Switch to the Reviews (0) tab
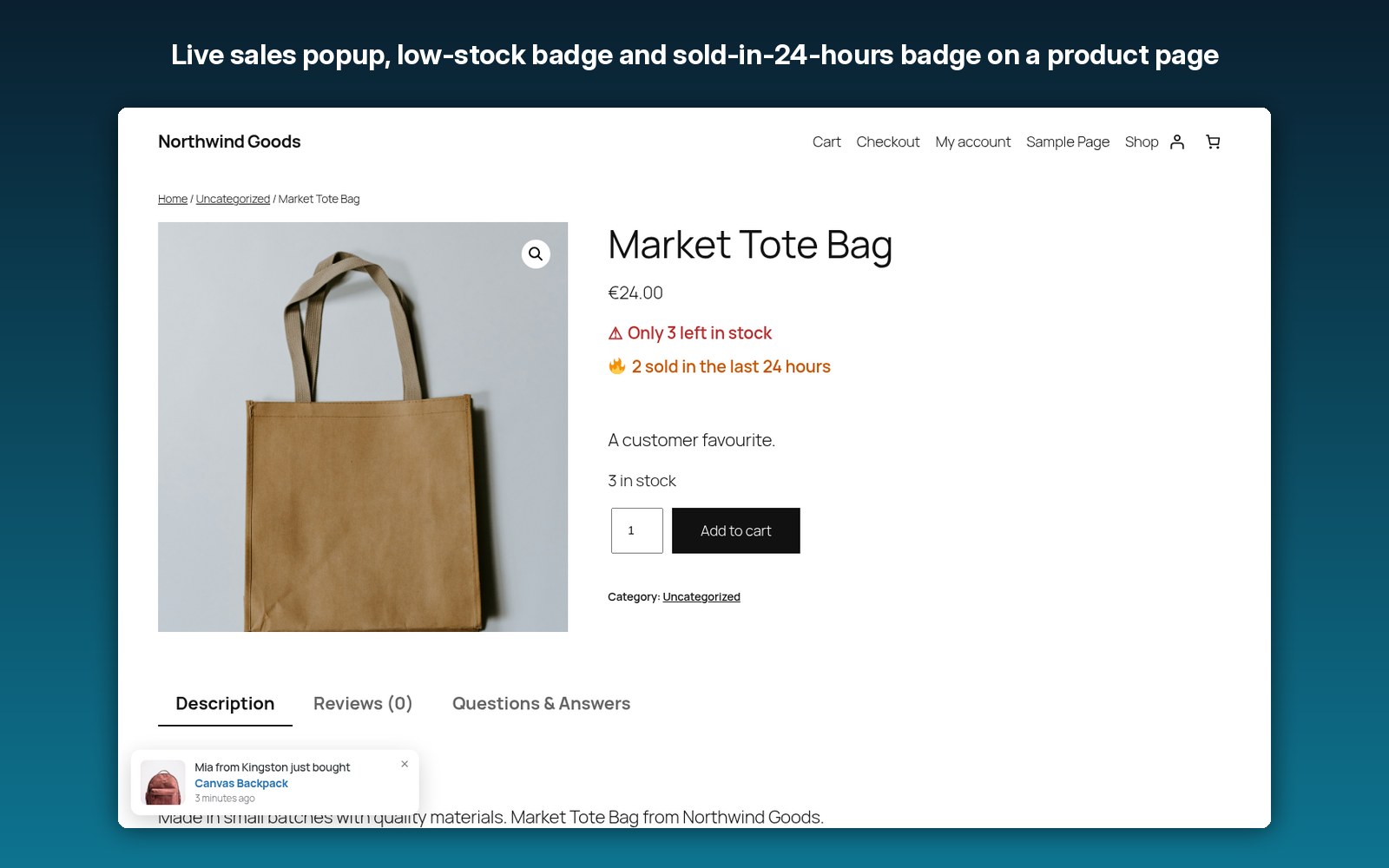1389x868 pixels. coord(363,704)
